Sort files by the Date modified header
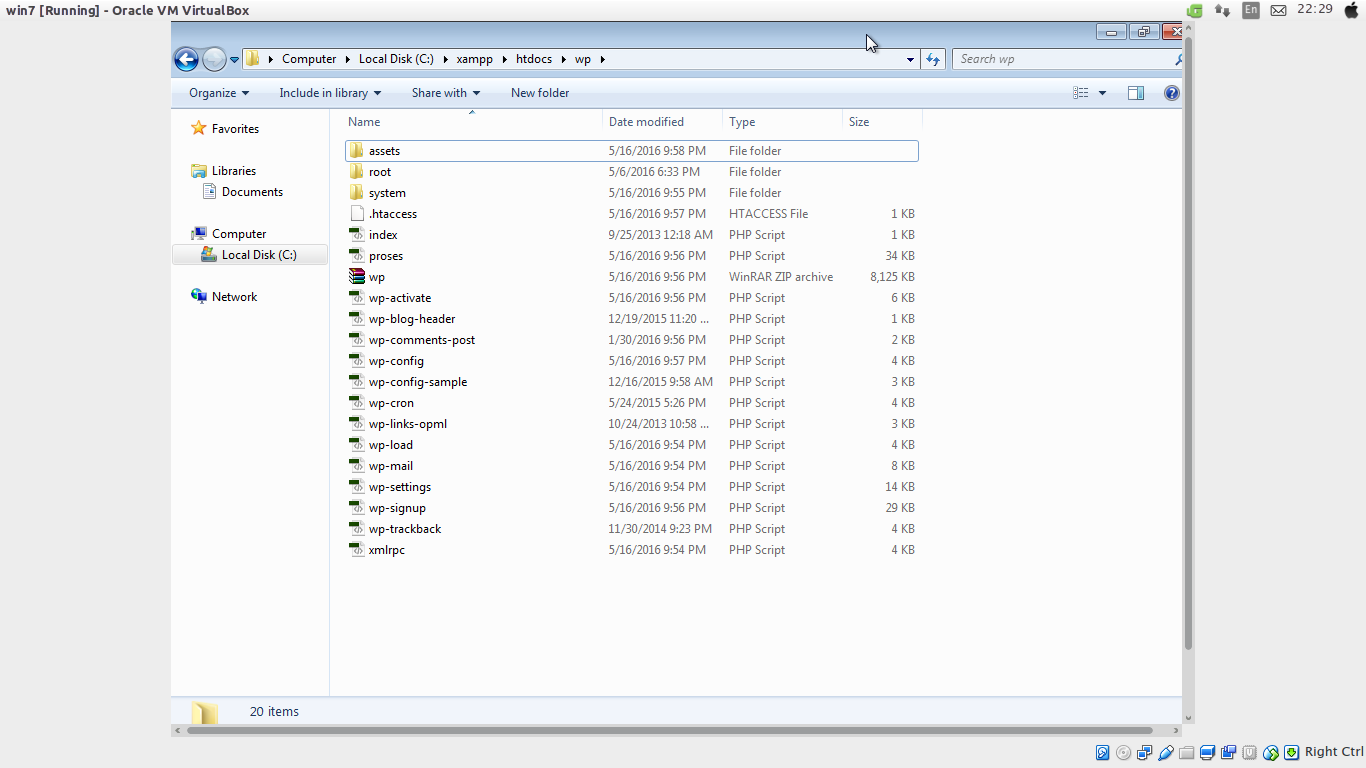This screenshot has width=1366, height=768. tap(663, 122)
